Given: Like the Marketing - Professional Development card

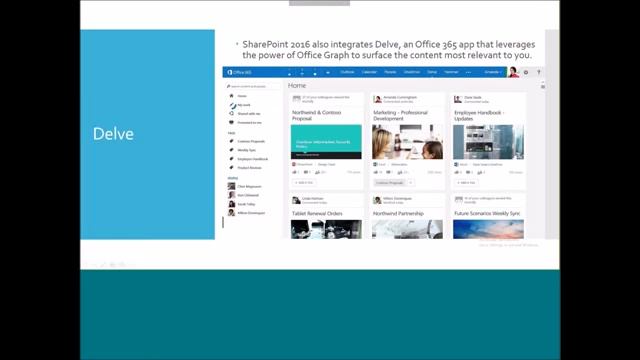Looking at the screenshot, I should click(x=377, y=172).
